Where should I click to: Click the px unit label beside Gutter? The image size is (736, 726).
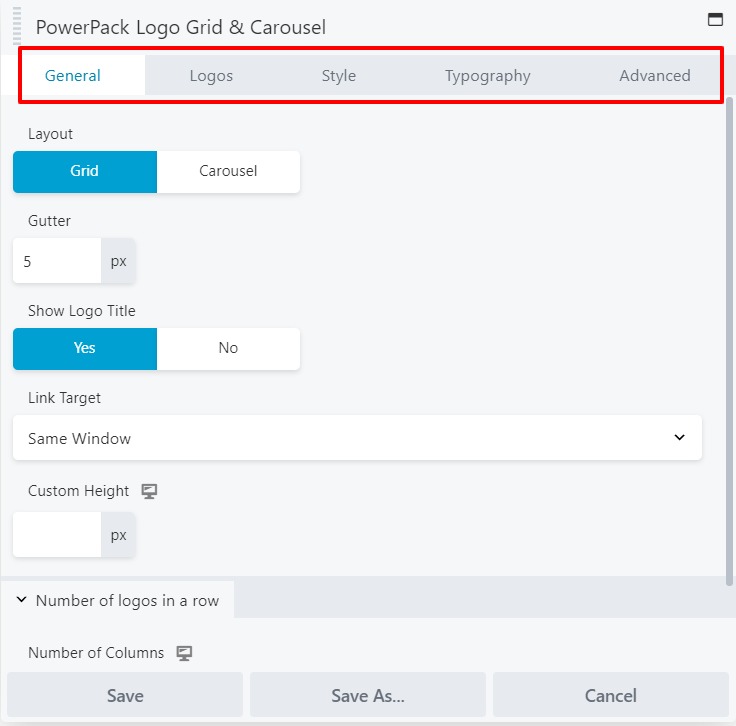pos(118,261)
